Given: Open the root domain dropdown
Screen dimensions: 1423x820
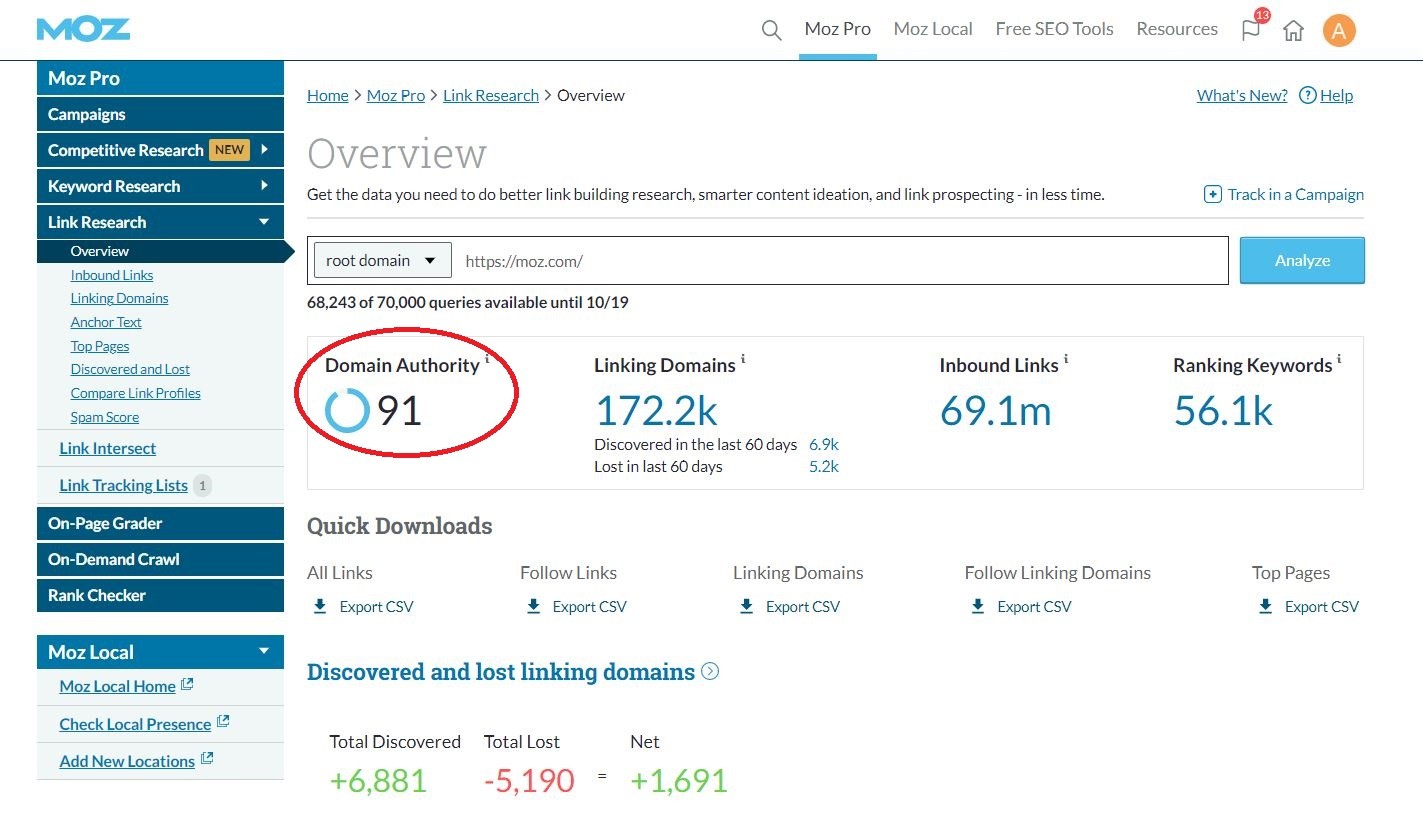Looking at the screenshot, I should click(382, 261).
